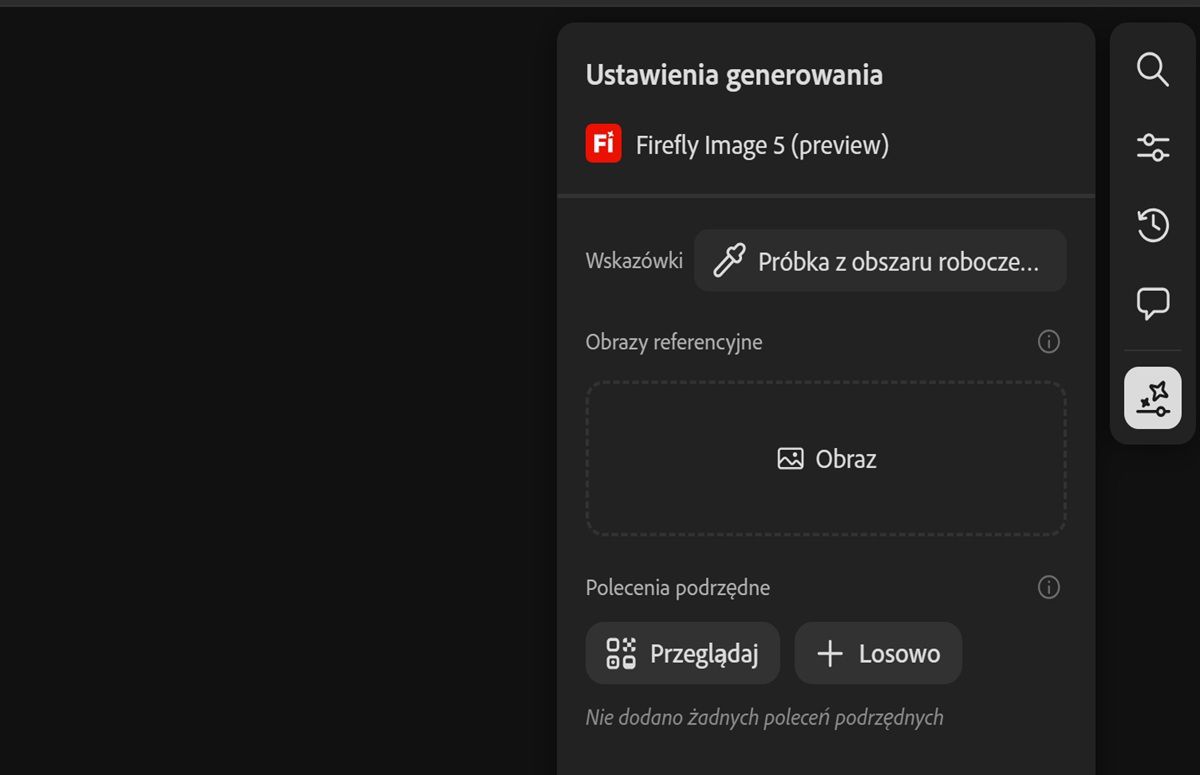Click the 'Wskazówki' label
1200x775 pixels.
[634, 261]
